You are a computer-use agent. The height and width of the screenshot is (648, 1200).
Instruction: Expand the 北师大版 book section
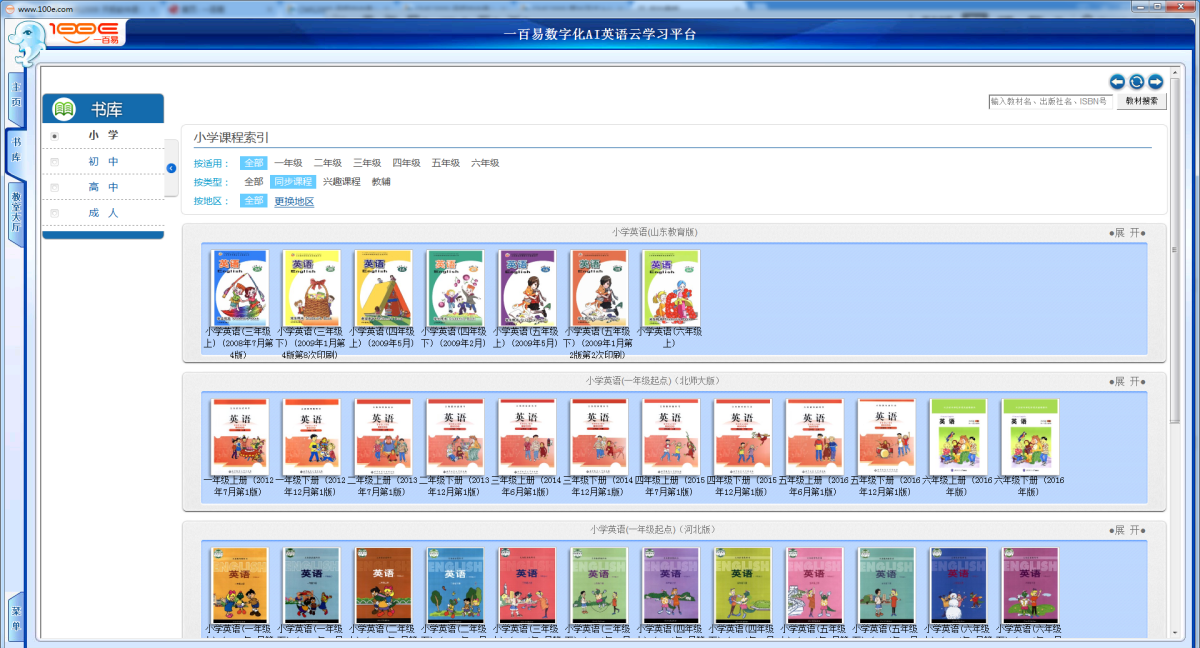pos(1127,381)
